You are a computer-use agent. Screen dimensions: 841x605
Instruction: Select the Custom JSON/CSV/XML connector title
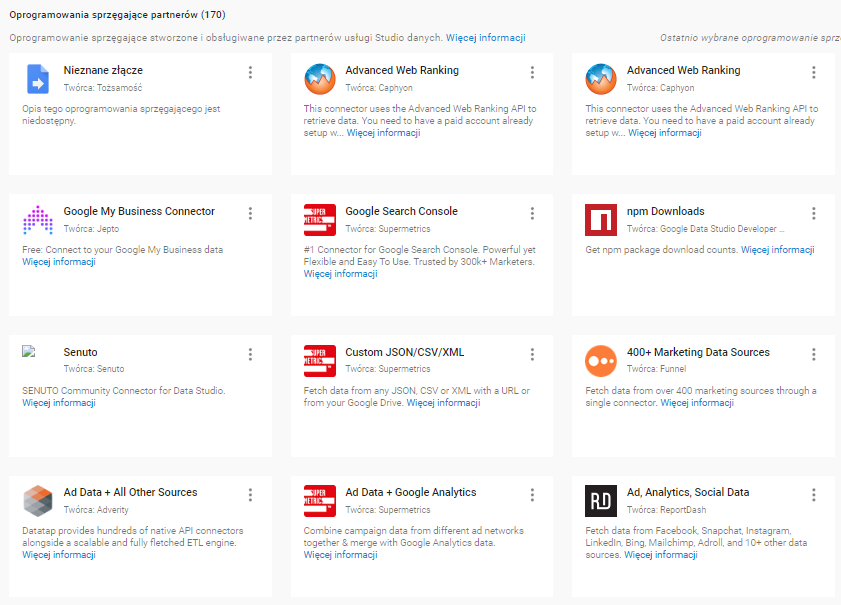tap(404, 352)
